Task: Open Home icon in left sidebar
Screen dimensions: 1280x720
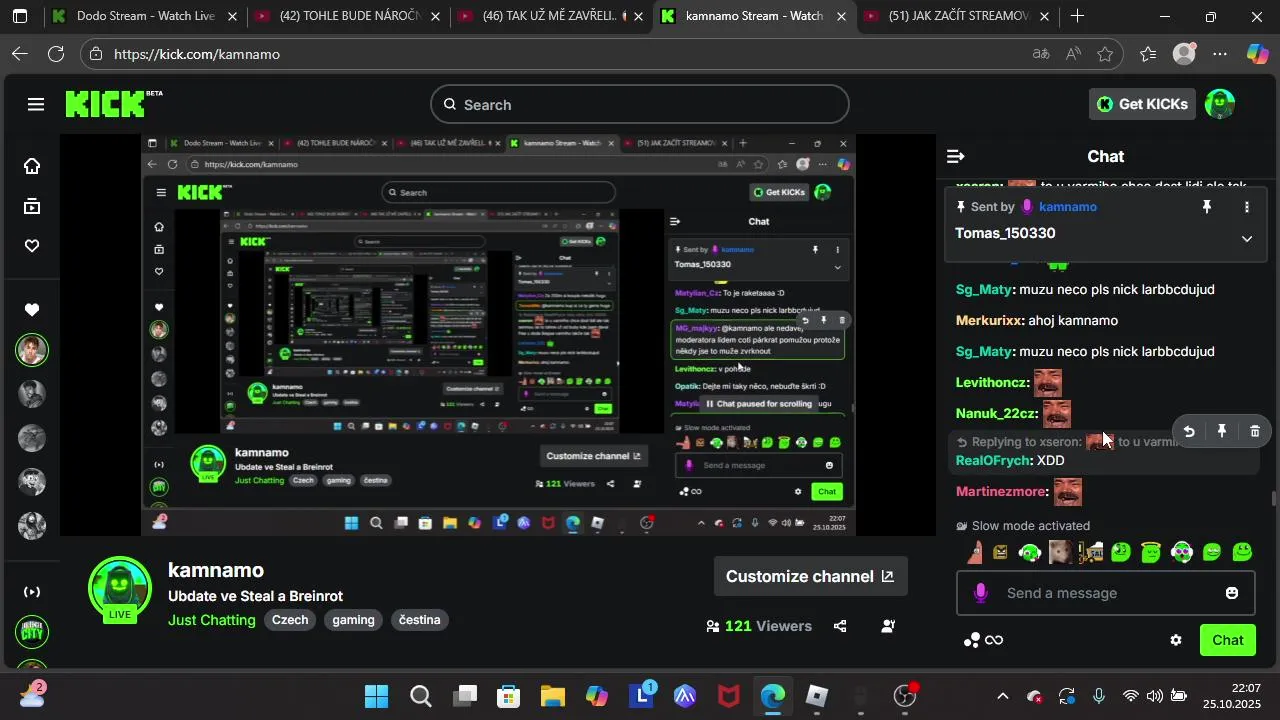Action: [x=32, y=166]
